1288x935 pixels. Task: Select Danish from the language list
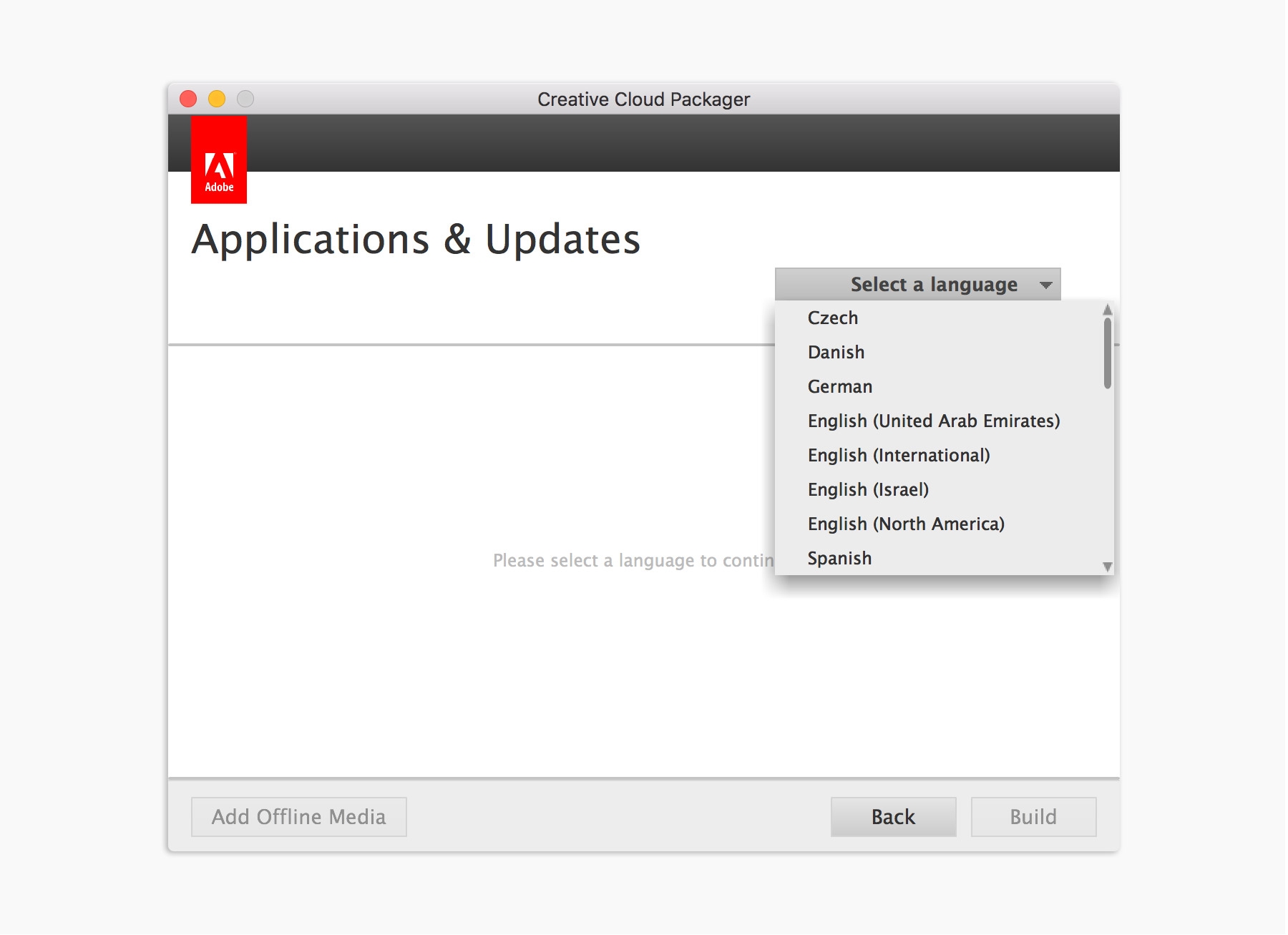(836, 352)
